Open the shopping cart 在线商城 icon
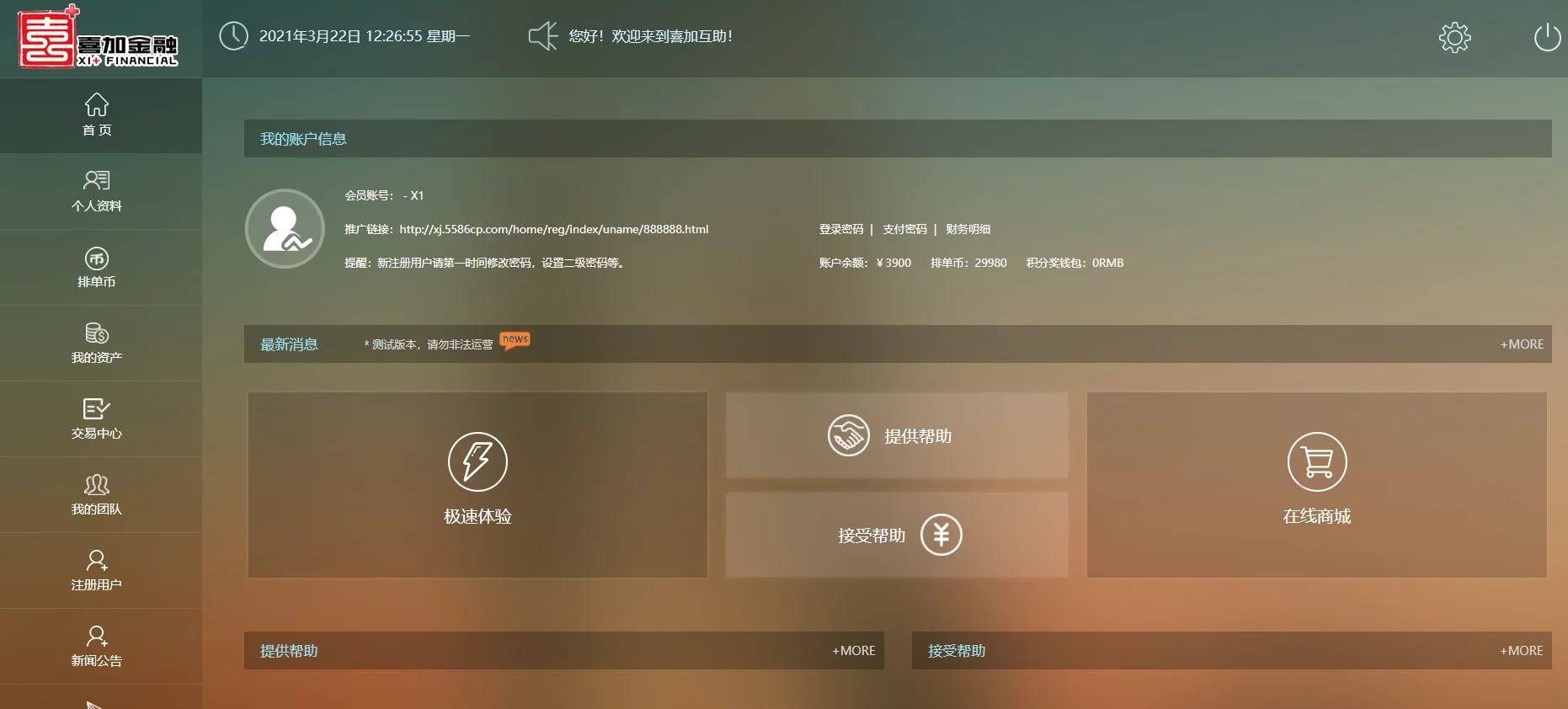 (x=1316, y=461)
